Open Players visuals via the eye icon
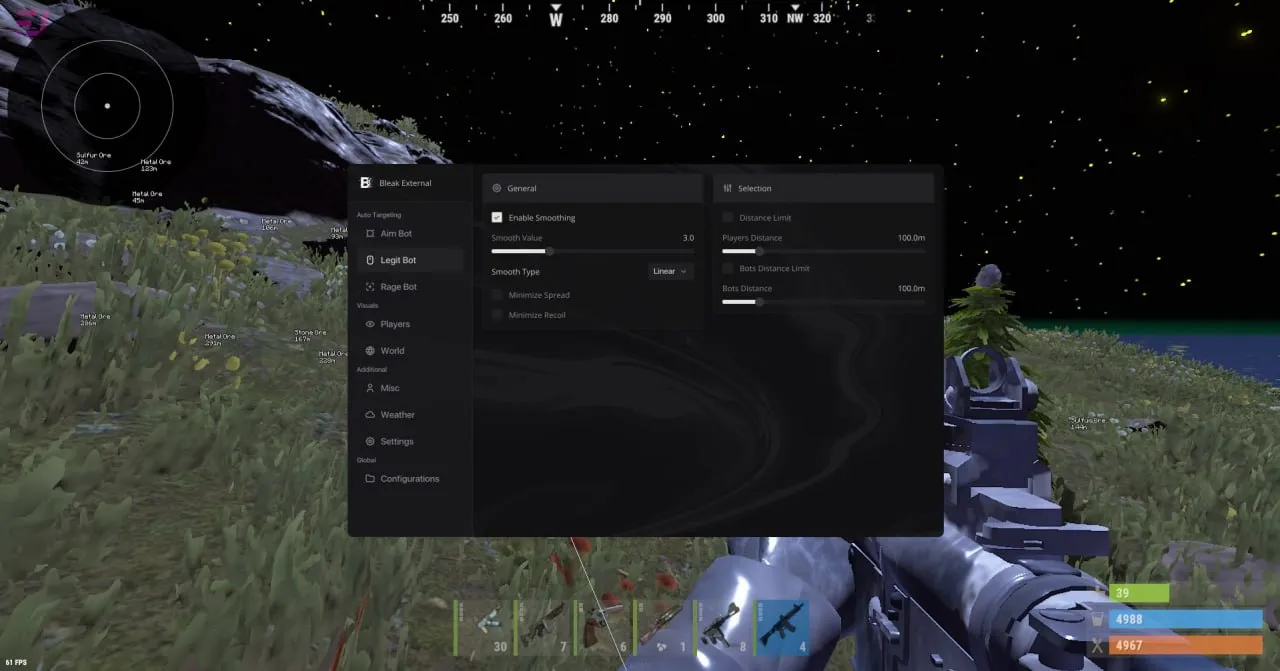1280x671 pixels. click(370, 324)
